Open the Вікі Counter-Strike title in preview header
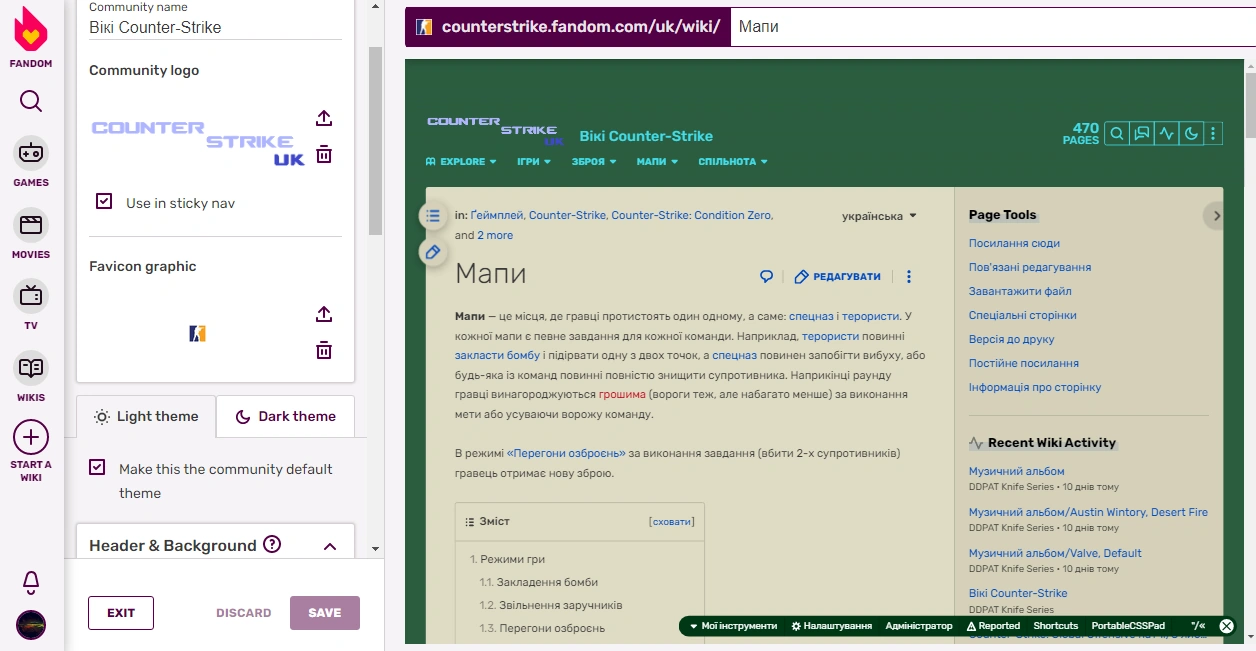This screenshot has width=1256, height=651. pos(646,136)
